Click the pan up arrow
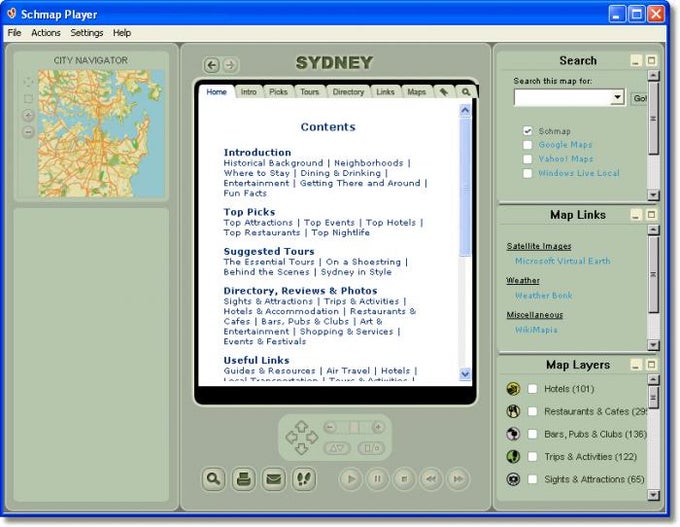680x527 pixels. pyautogui.click(x=301, y=426)
